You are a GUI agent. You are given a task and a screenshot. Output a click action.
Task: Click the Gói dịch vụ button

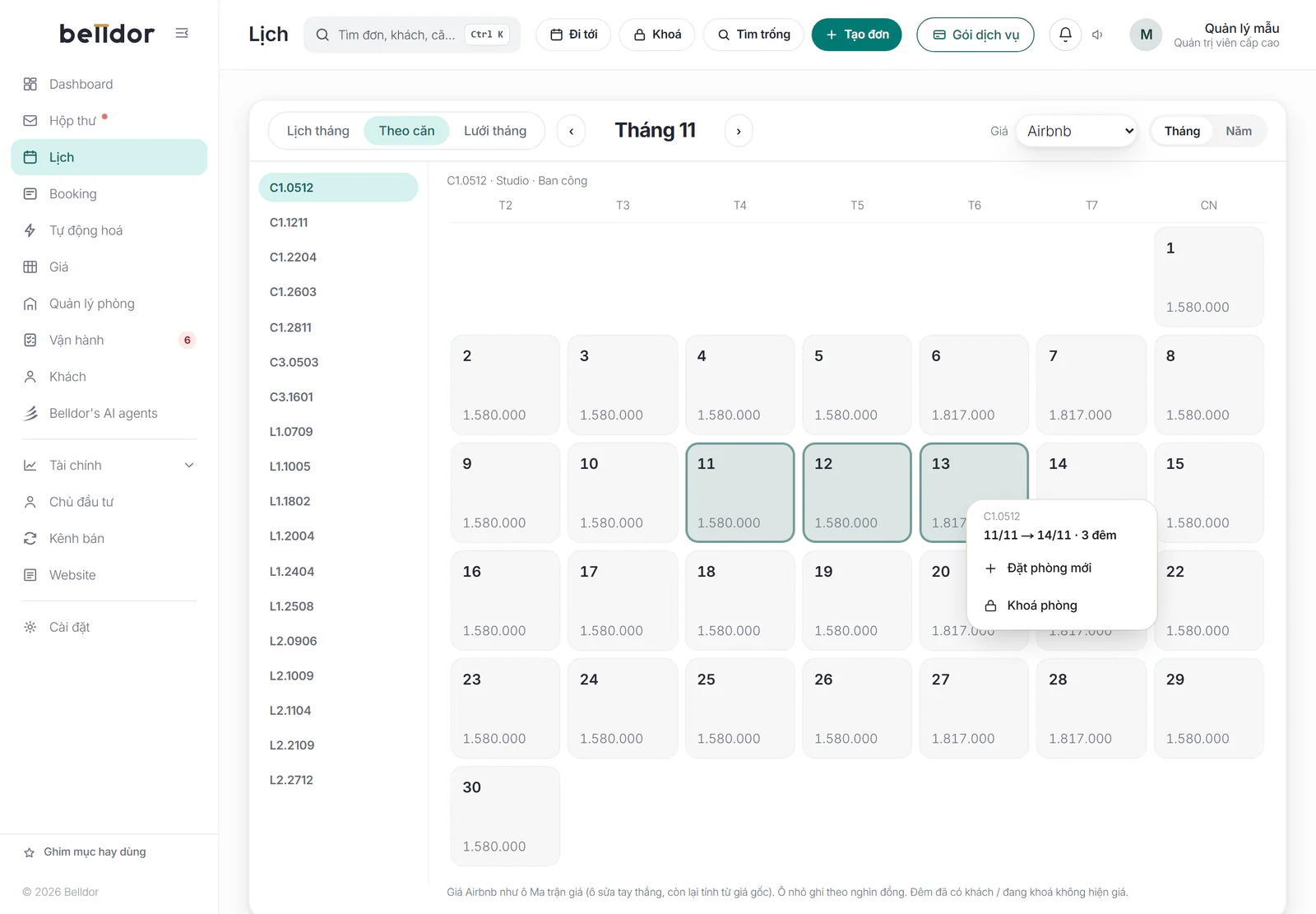tap(975, 35)
